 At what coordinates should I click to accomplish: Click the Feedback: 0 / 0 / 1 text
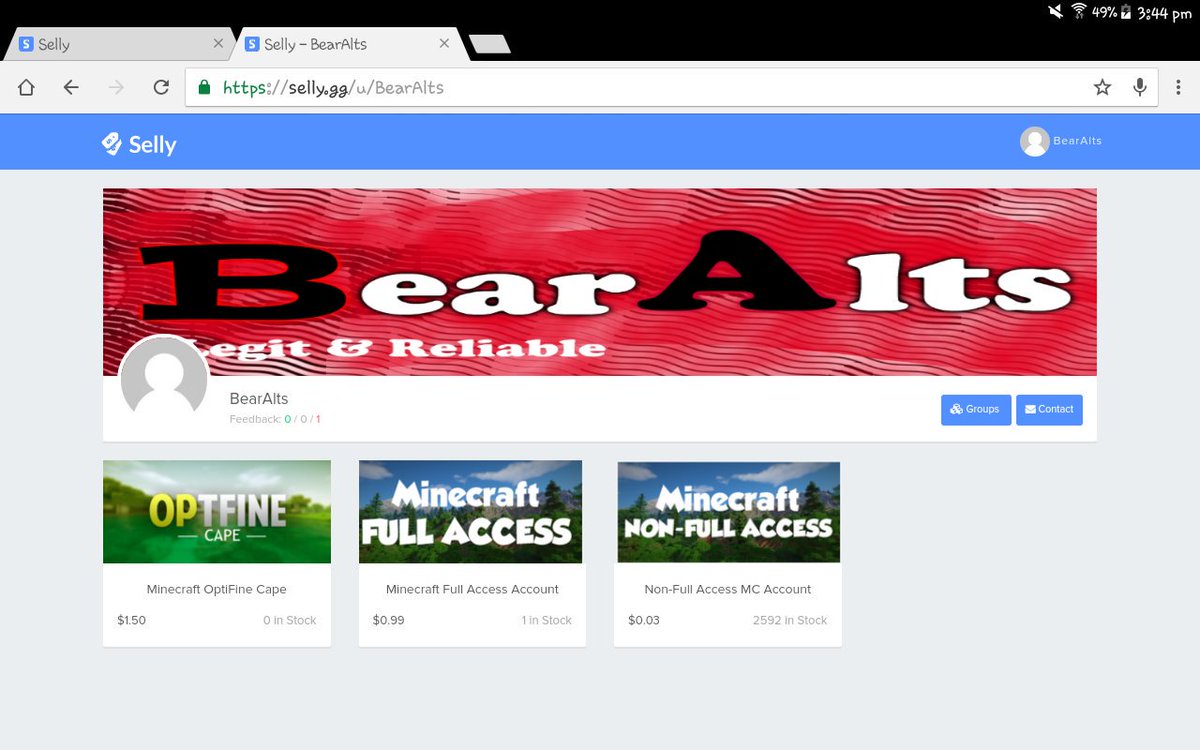(275, 419)
